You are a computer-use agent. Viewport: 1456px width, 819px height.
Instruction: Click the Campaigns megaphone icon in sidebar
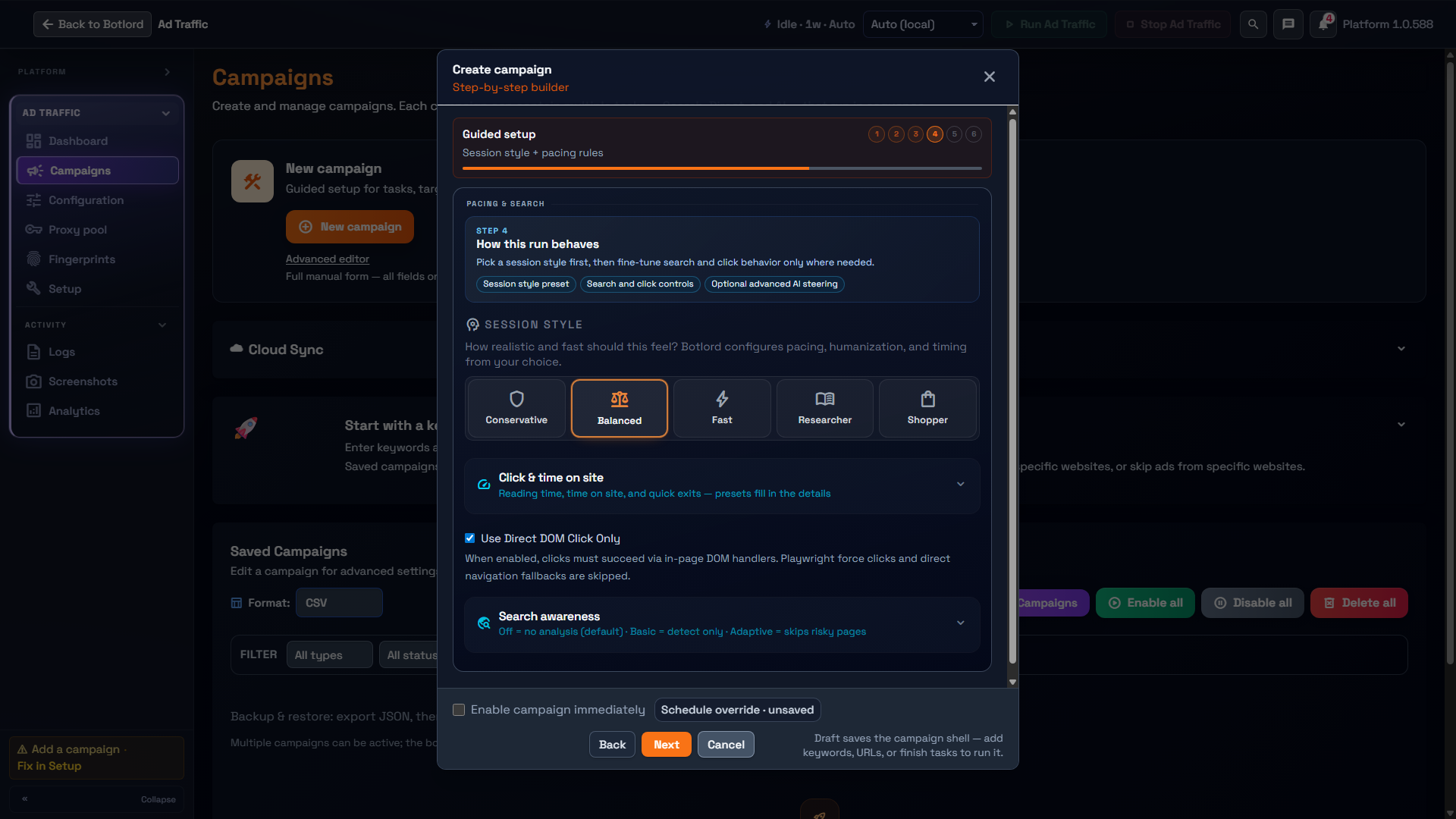click(35, 171)
